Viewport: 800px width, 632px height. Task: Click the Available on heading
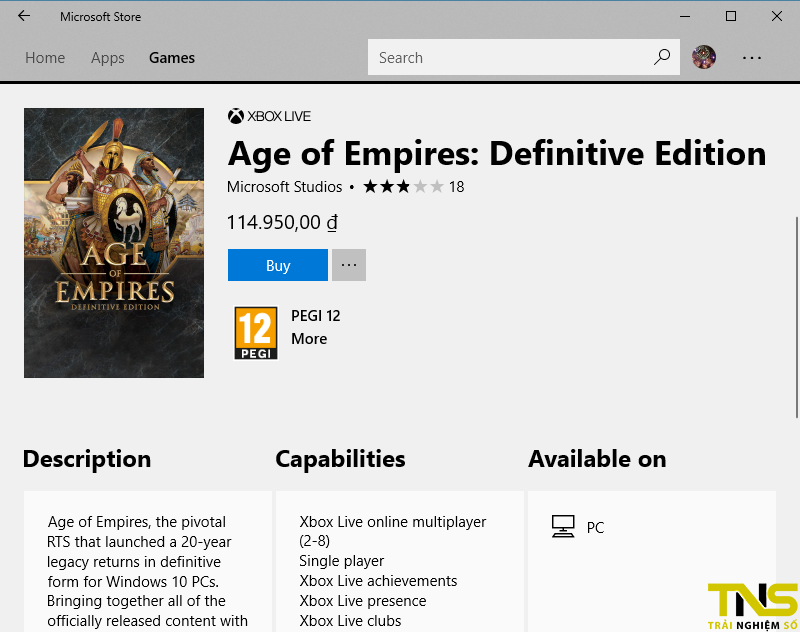pyautogui.click(x=597, y=459)
